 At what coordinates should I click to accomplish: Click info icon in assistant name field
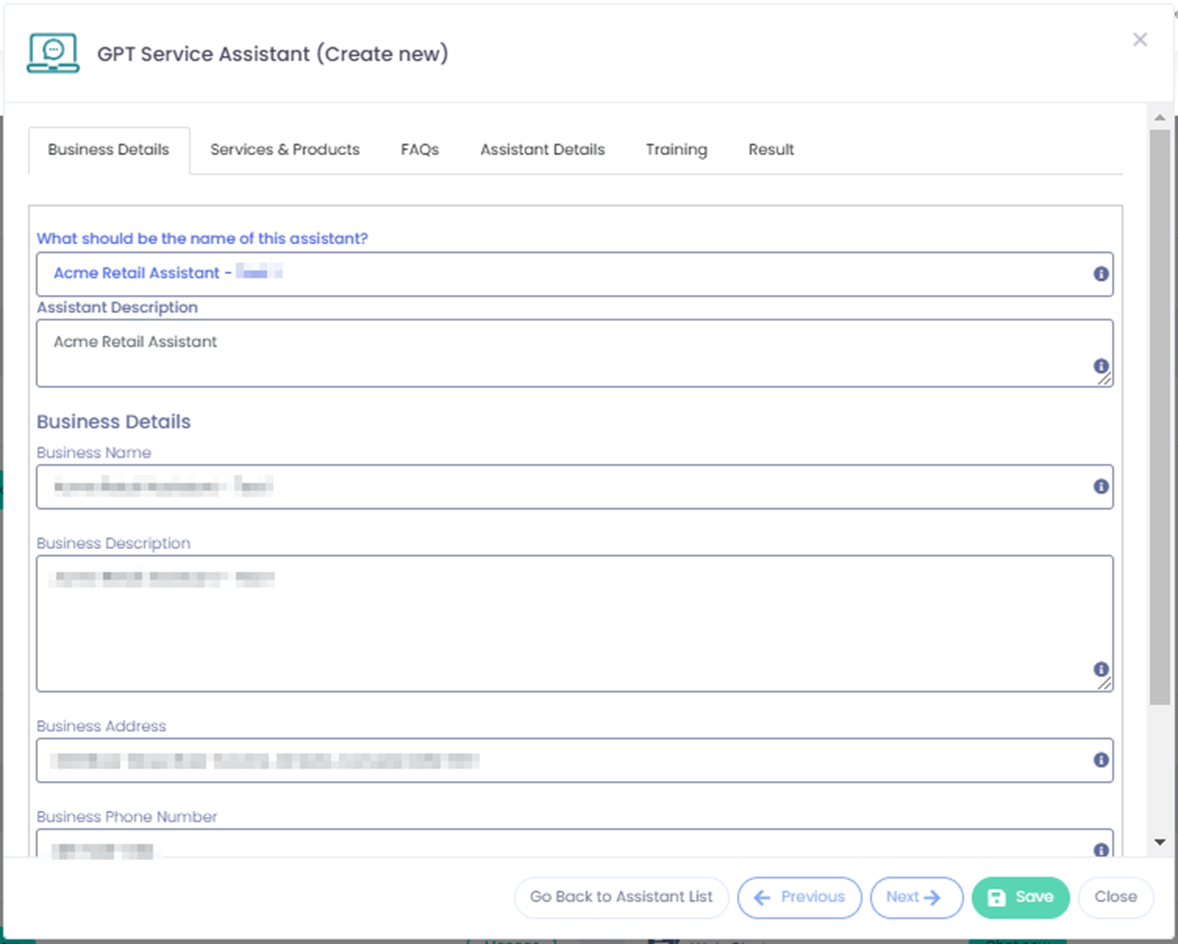click(1101, 274)
